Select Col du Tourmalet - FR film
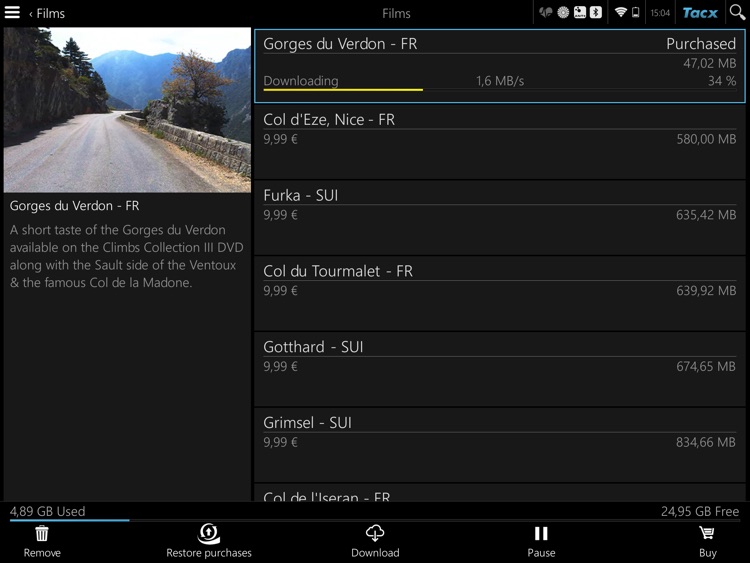This screenshot has width=750, height=563. tap(500, 294)
